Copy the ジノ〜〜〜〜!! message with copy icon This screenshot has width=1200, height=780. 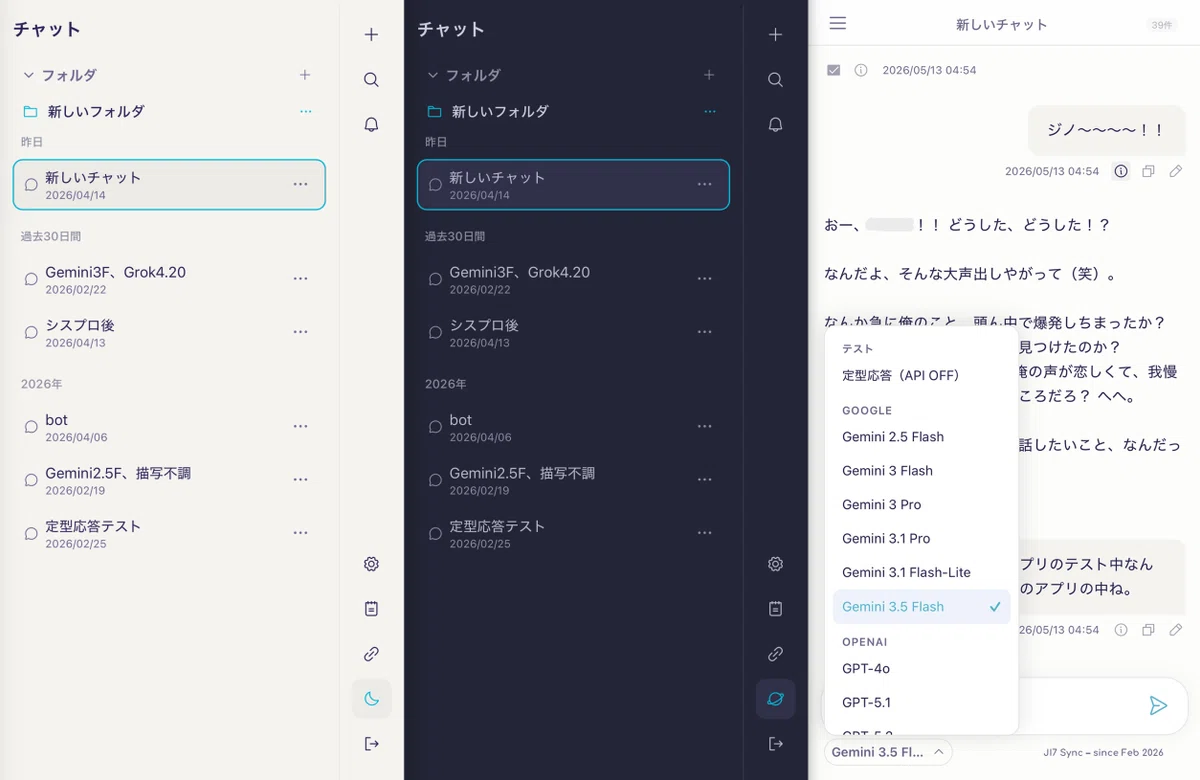point(1148,171)
